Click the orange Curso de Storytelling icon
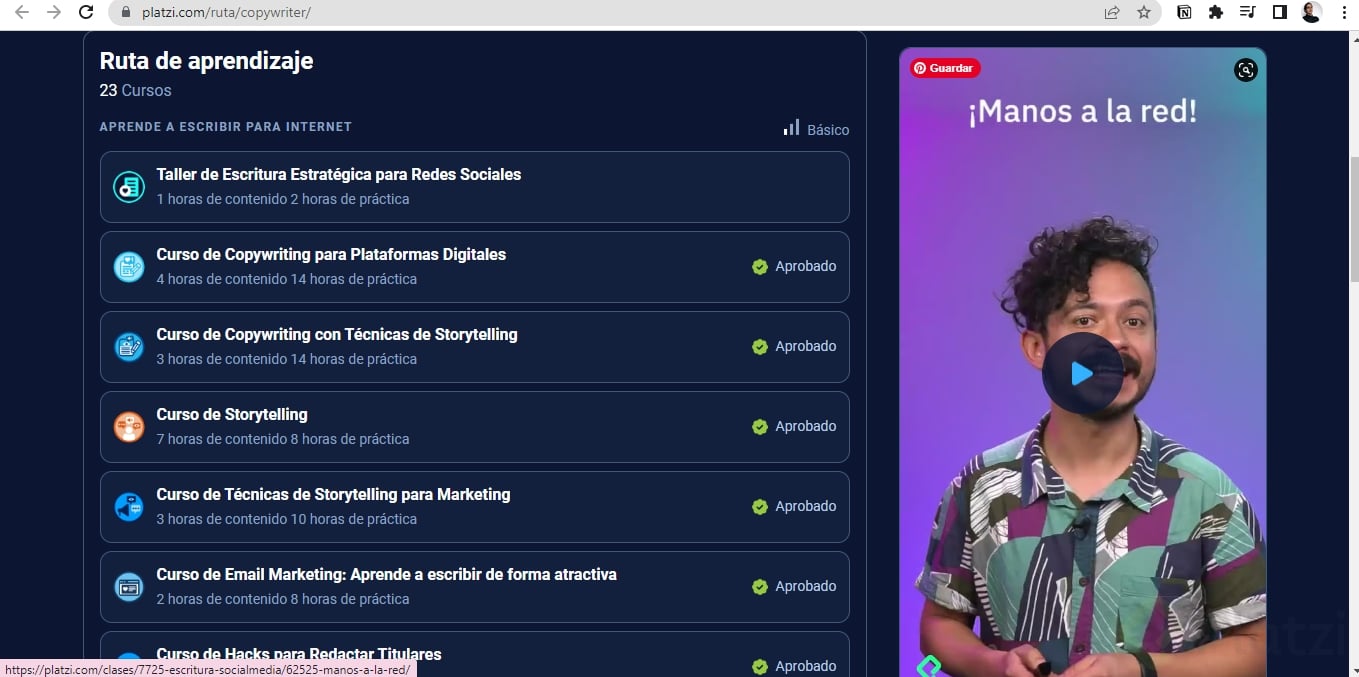Screen dimensions: 1359x677 [x=128, y=426]
